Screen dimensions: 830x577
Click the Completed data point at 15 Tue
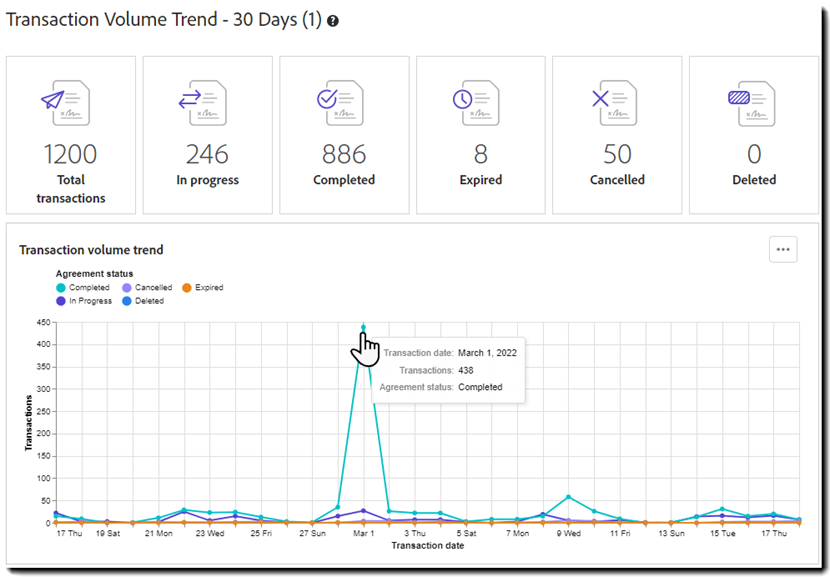(x=722, y=509)
